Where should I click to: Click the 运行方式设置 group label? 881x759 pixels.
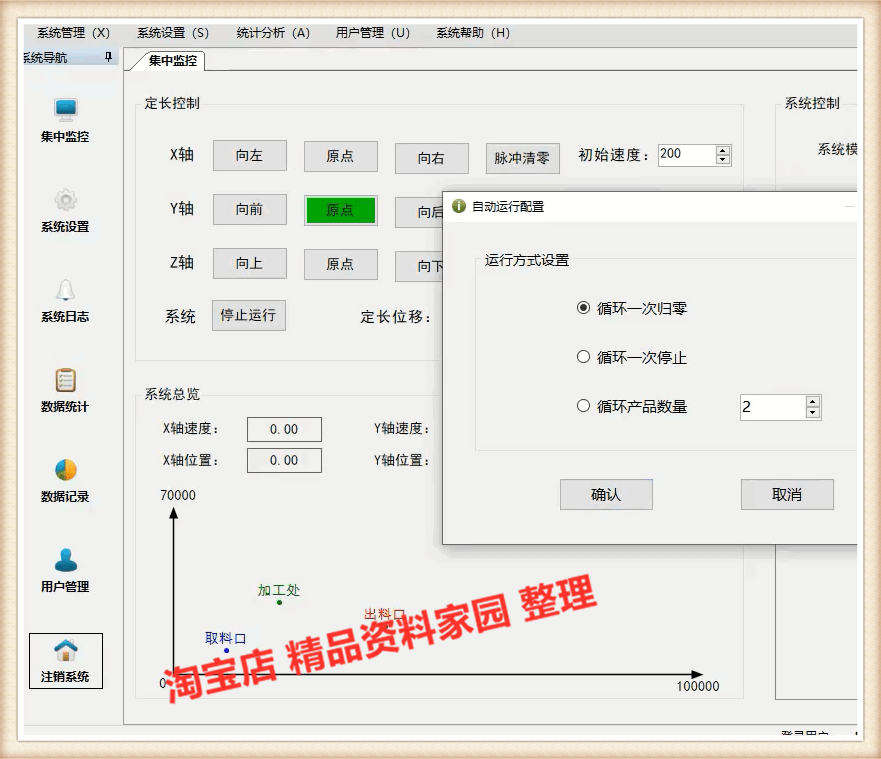pos(526,260)
